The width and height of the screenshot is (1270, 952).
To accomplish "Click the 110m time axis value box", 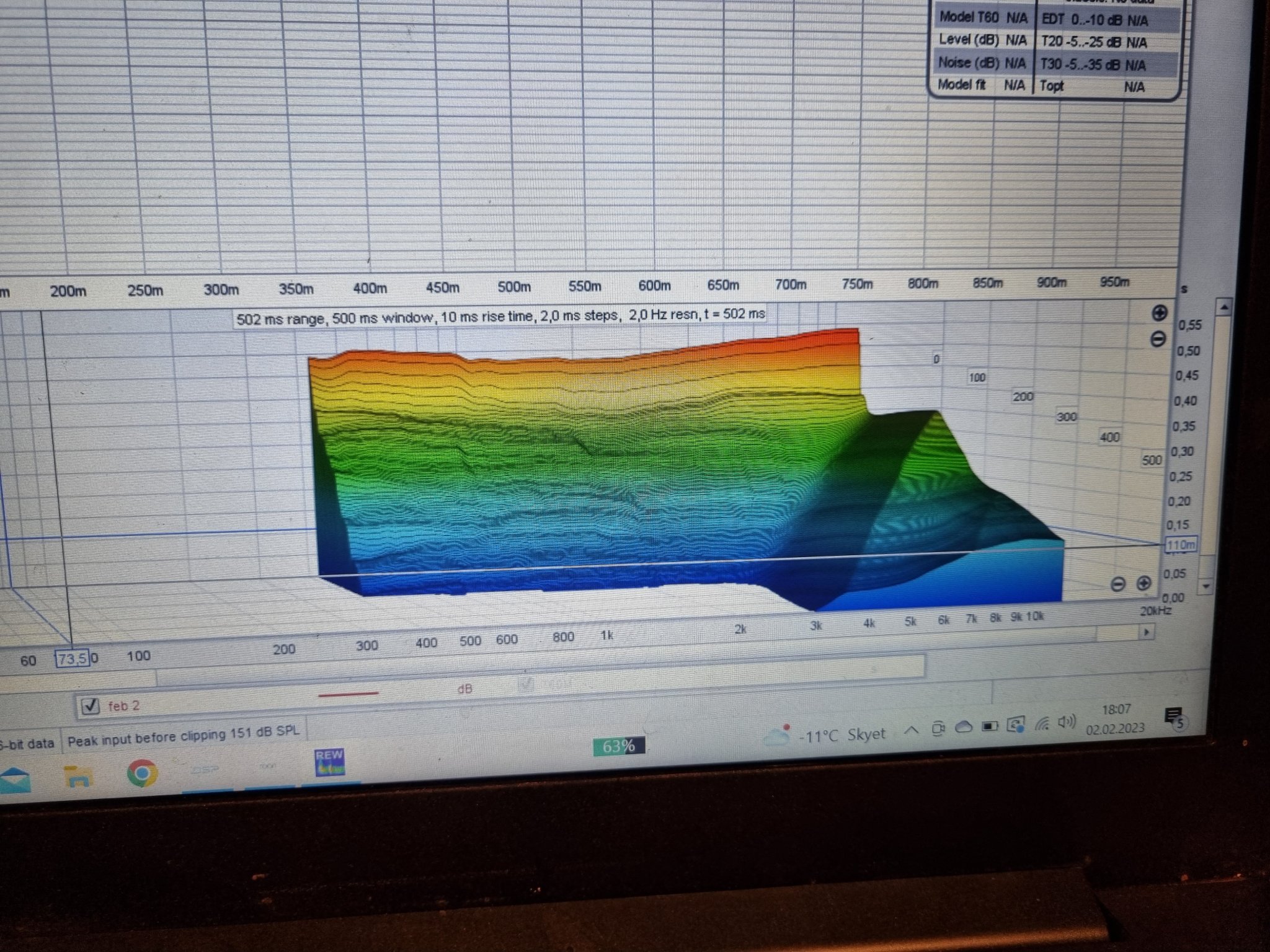I will [1180, 545].
